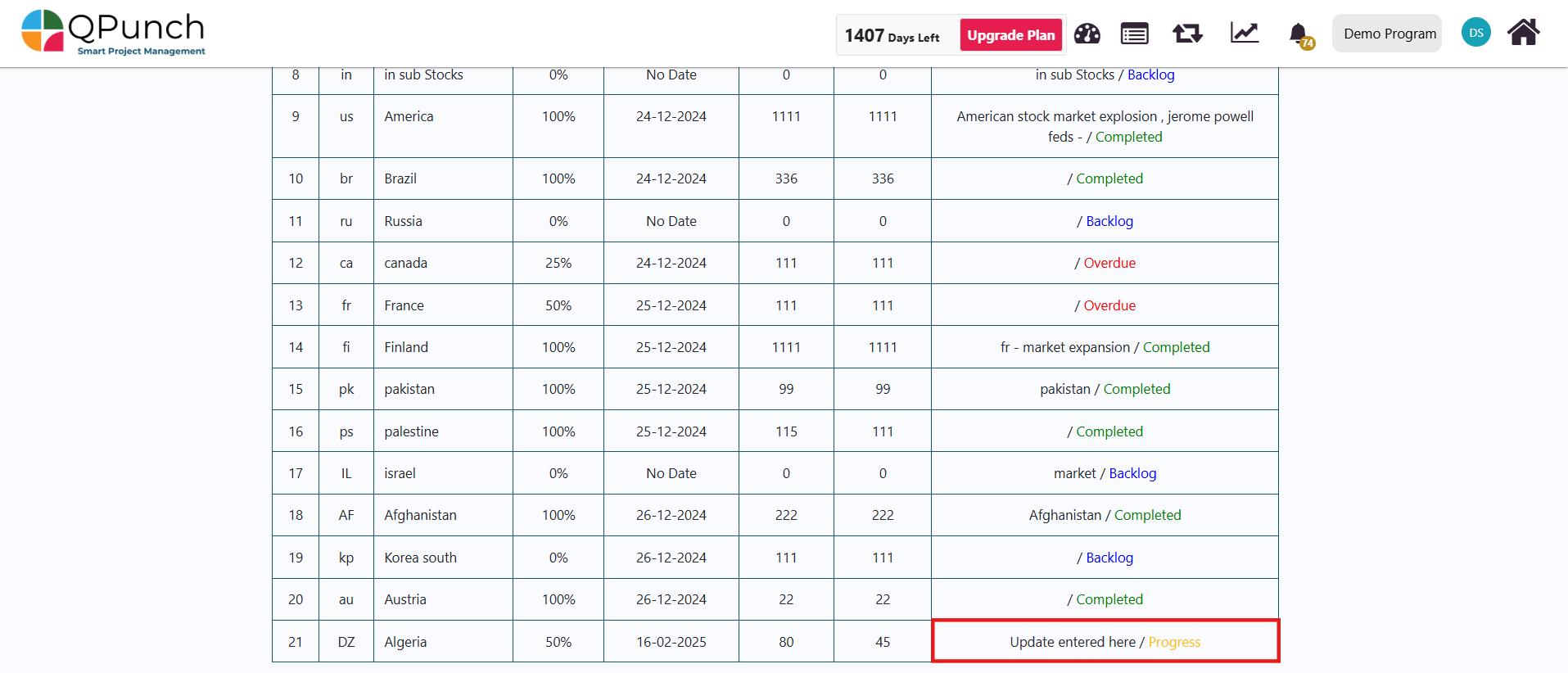Select the palestine name cell
1568x673 pixels.
[443, 431]
